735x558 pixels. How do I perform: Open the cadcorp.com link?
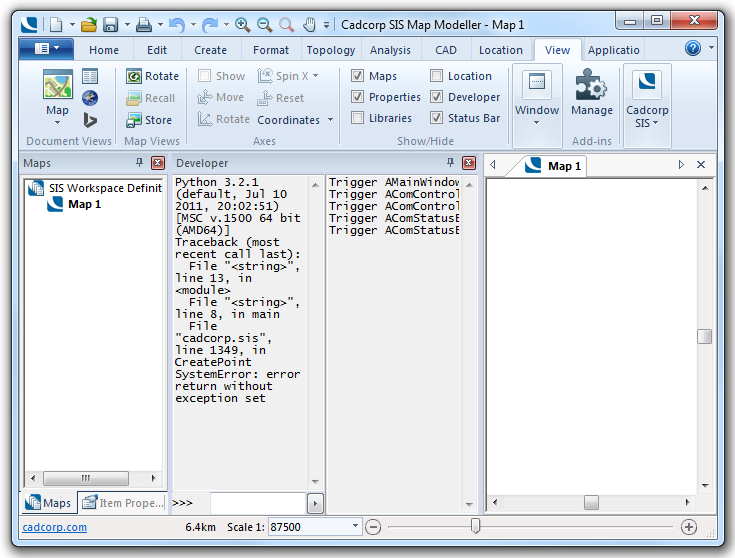pos(54,527)
